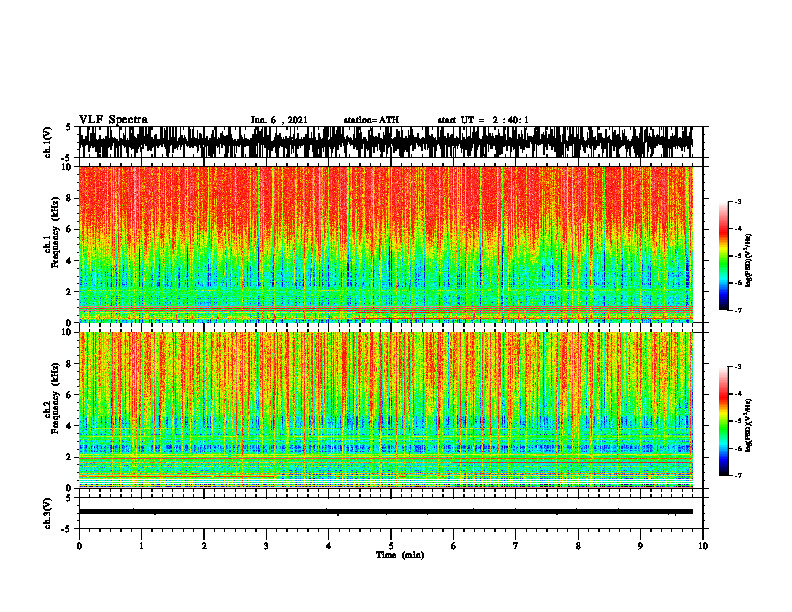Viewport: 792px width, 612px height.
Task: Click the "start UT = 2:40:1" header text
Action: (483, 120)
